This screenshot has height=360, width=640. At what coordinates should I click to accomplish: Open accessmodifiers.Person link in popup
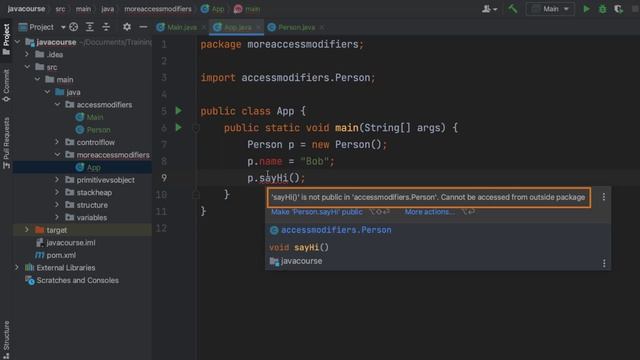tap(336, 230)
